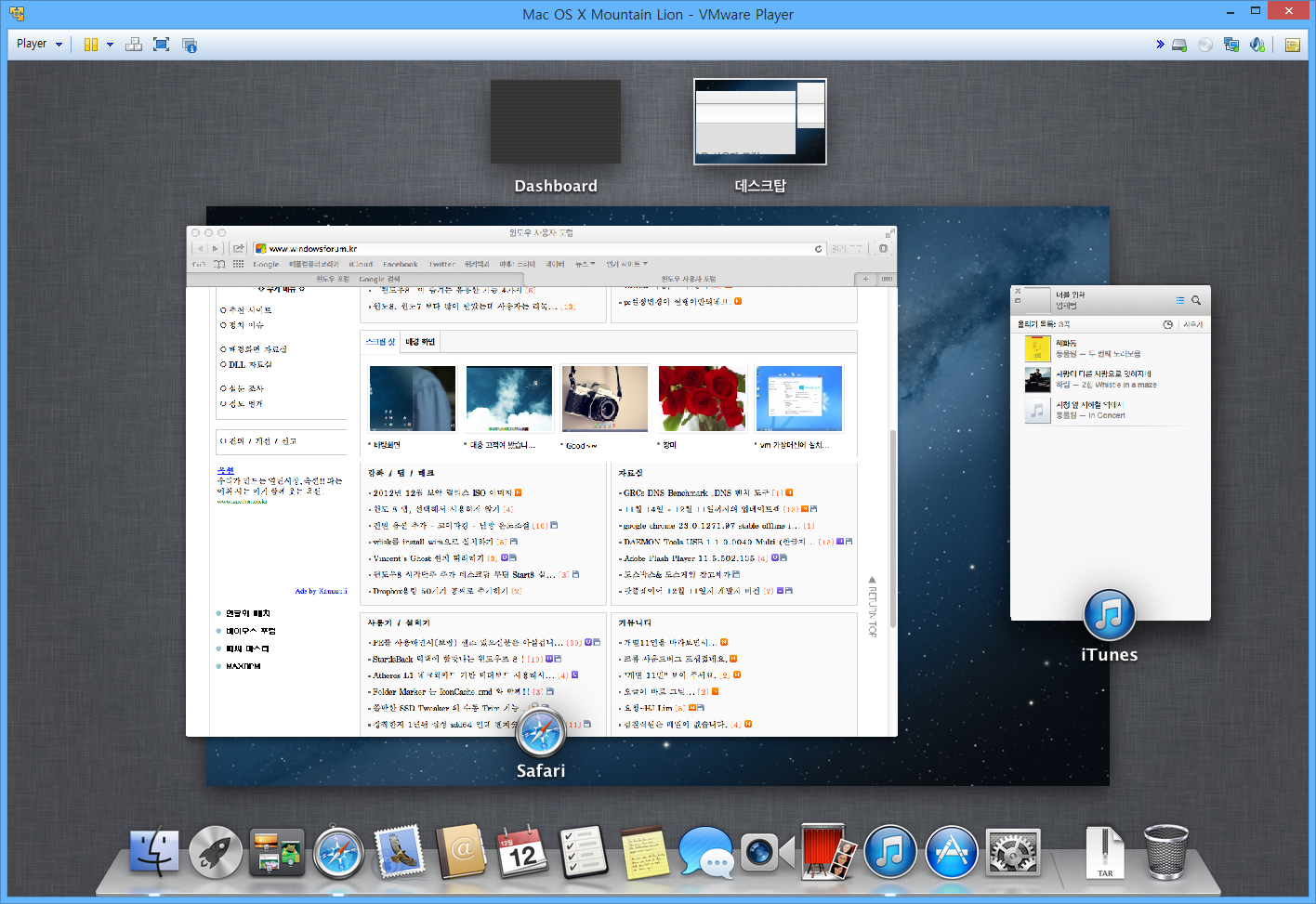Toggle list view icon in iTunes mini player
The image size is (1316, 904).
(1180, 300)
